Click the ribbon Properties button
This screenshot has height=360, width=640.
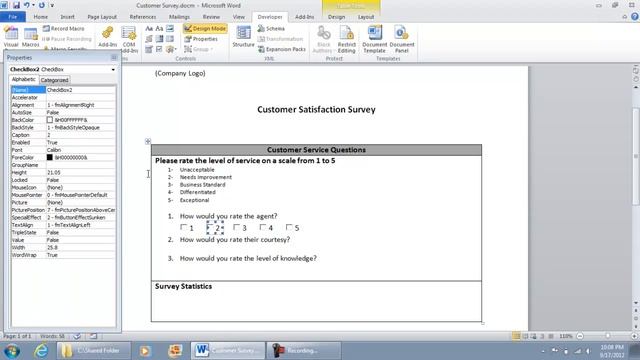pos(201,39)
